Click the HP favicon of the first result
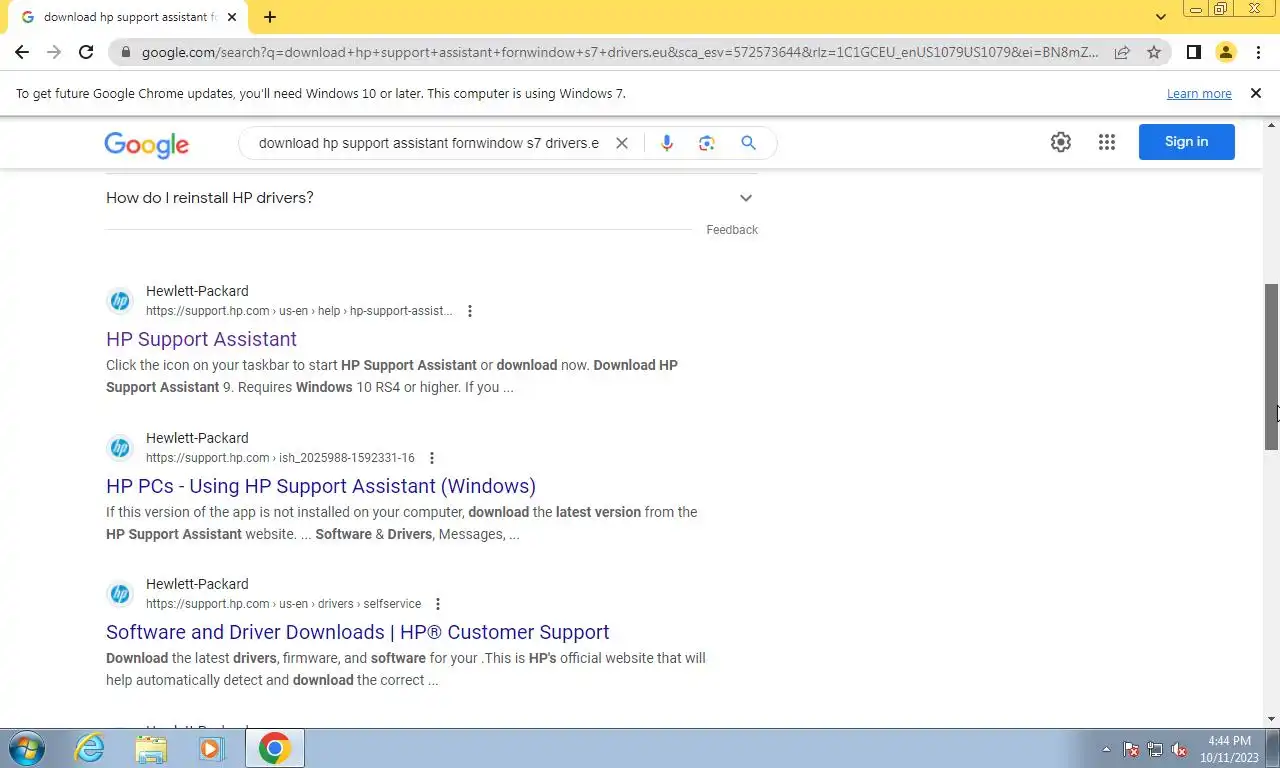1280x768 pixels. pyautogui.click(x=120, y=301)
